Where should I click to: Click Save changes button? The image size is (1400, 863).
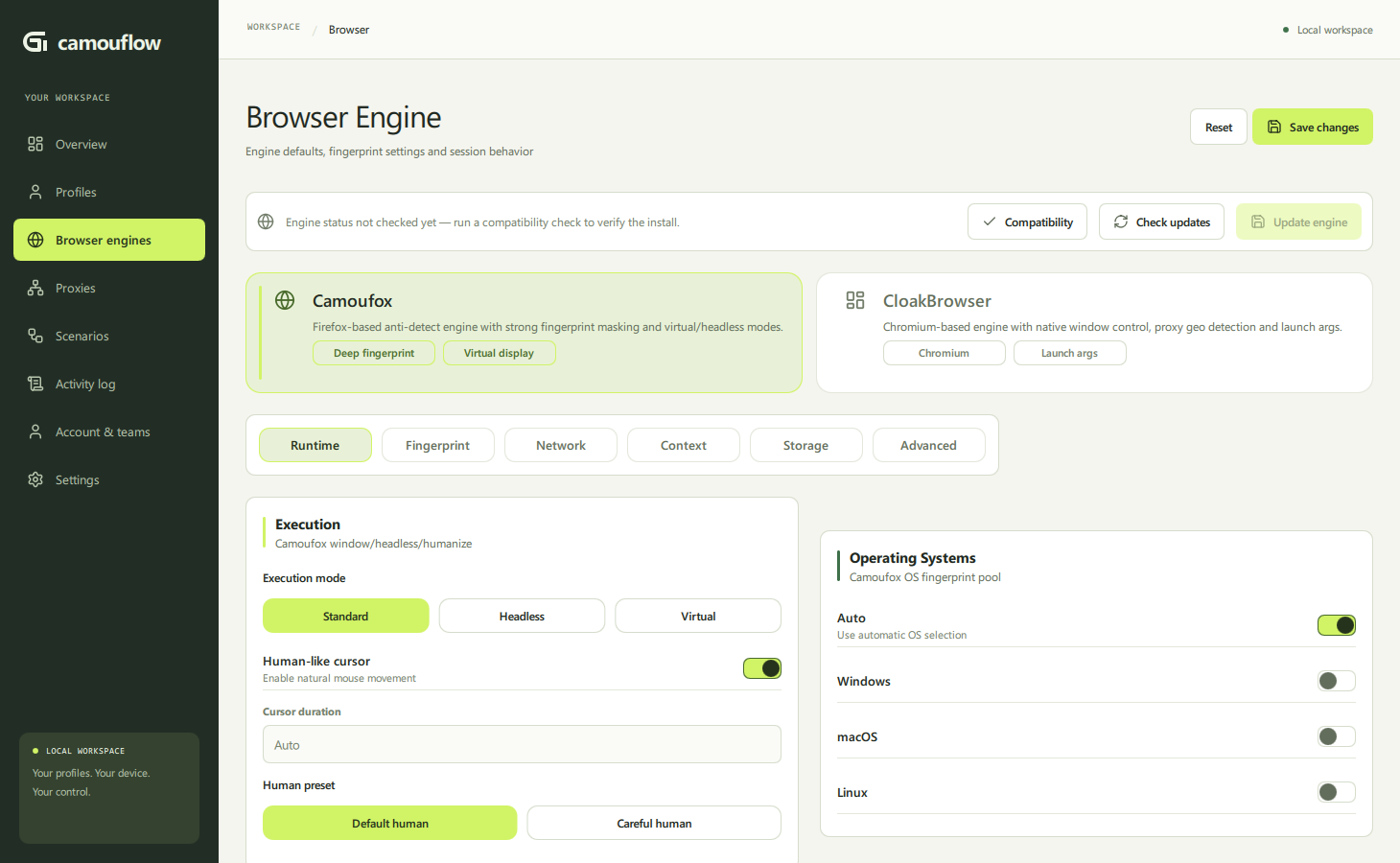click(1313, 127)
